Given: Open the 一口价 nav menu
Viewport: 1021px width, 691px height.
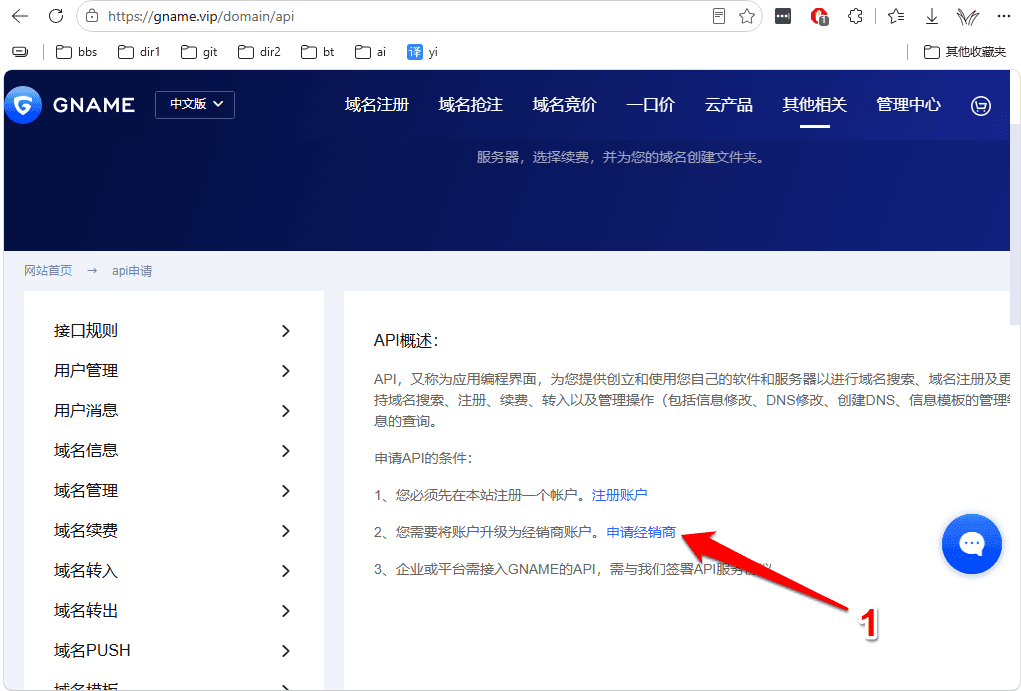Looking at the screenshot, I should [650, 104].
